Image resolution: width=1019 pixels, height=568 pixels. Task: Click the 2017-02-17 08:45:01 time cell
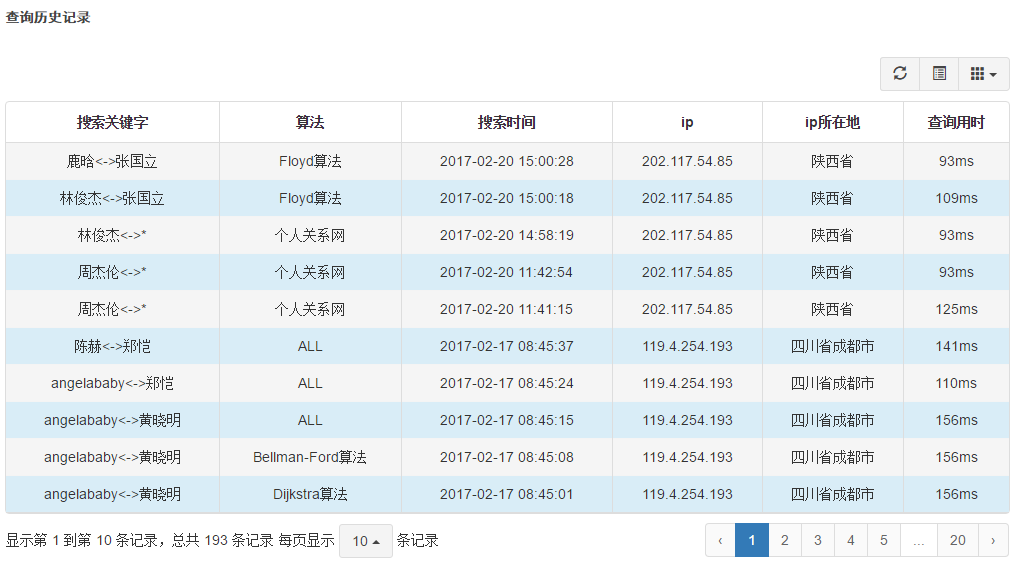click(507, 495)
